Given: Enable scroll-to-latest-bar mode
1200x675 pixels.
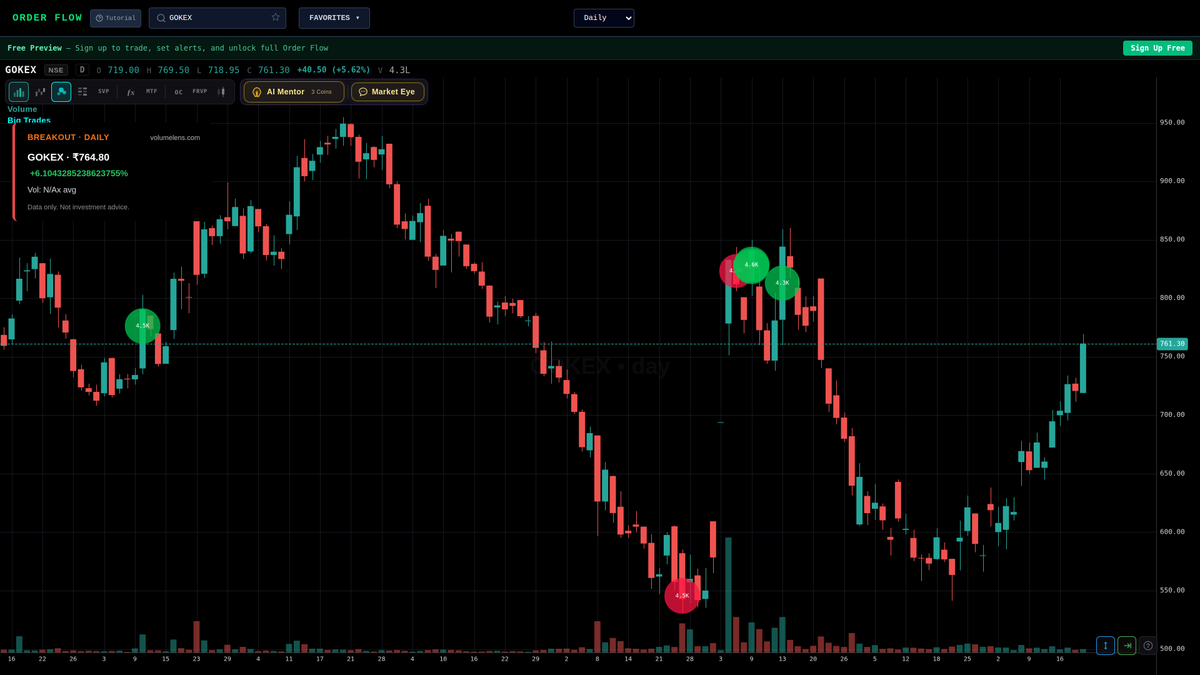Looking at the screenshot, I should [1127, 646].
